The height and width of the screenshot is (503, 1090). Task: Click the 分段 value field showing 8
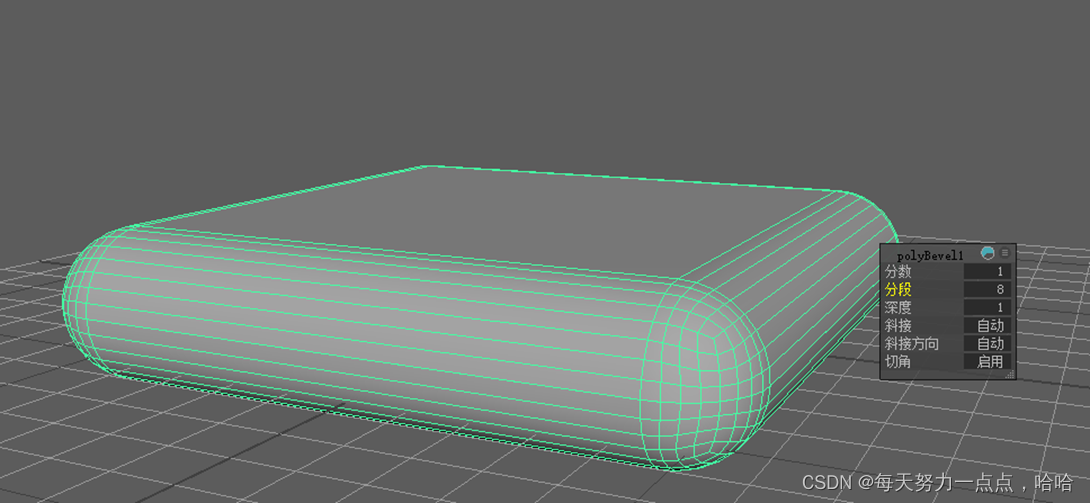pyautogui.click(x=987, y=290)
